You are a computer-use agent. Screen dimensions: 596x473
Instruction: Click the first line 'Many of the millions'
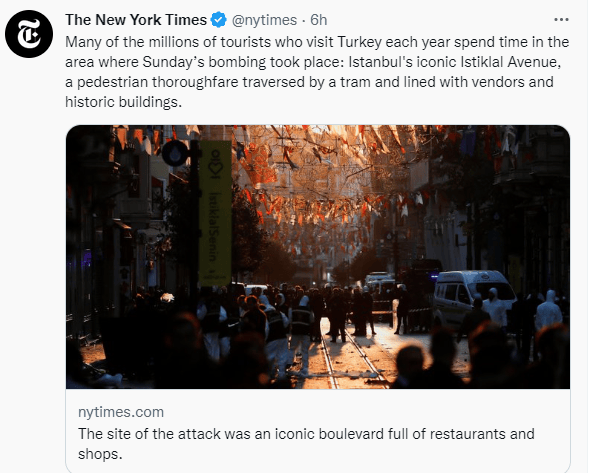click(317, 42)
